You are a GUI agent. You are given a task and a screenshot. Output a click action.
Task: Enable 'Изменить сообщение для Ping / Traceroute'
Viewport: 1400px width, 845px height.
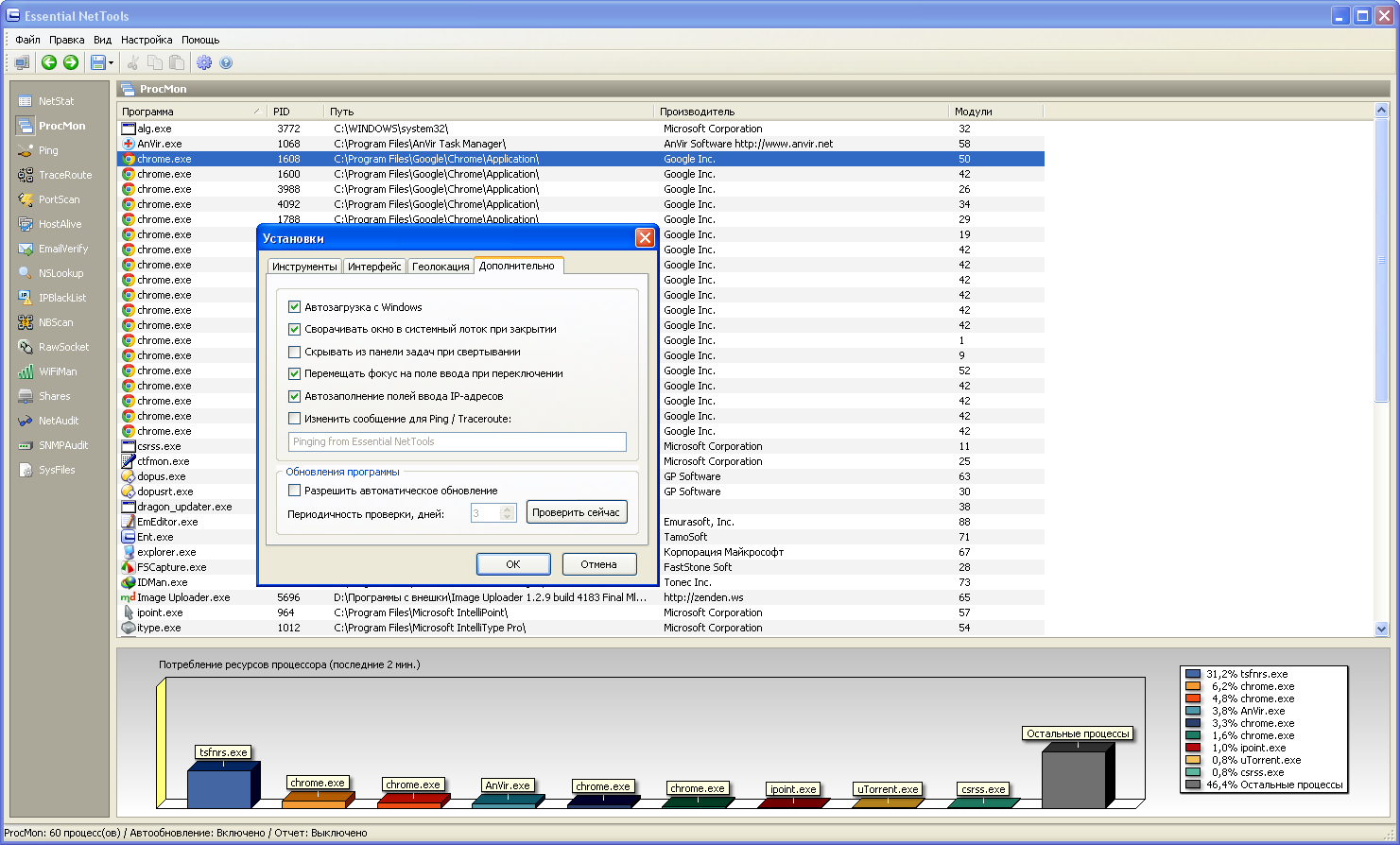tap(294, 419)
